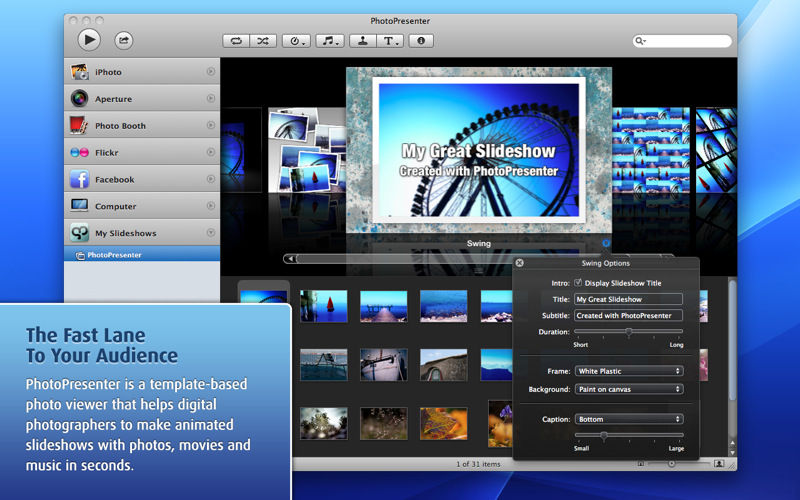Image resolution: width=800 pixels, height=500 pixels.
Task: Choose the film strip template at far right
Action: point(716,149)
